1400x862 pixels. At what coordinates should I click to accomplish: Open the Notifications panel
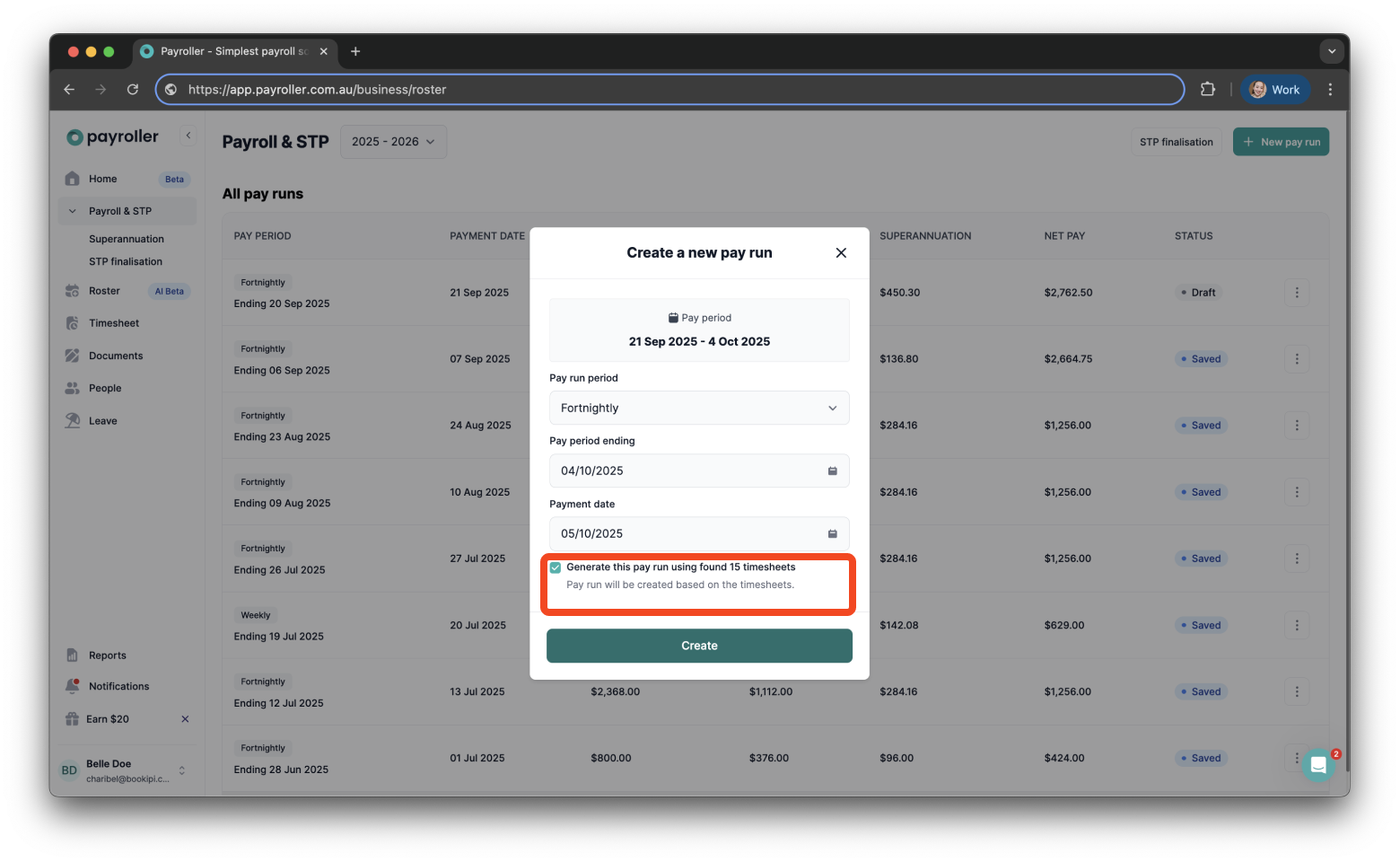pos(118,685)
